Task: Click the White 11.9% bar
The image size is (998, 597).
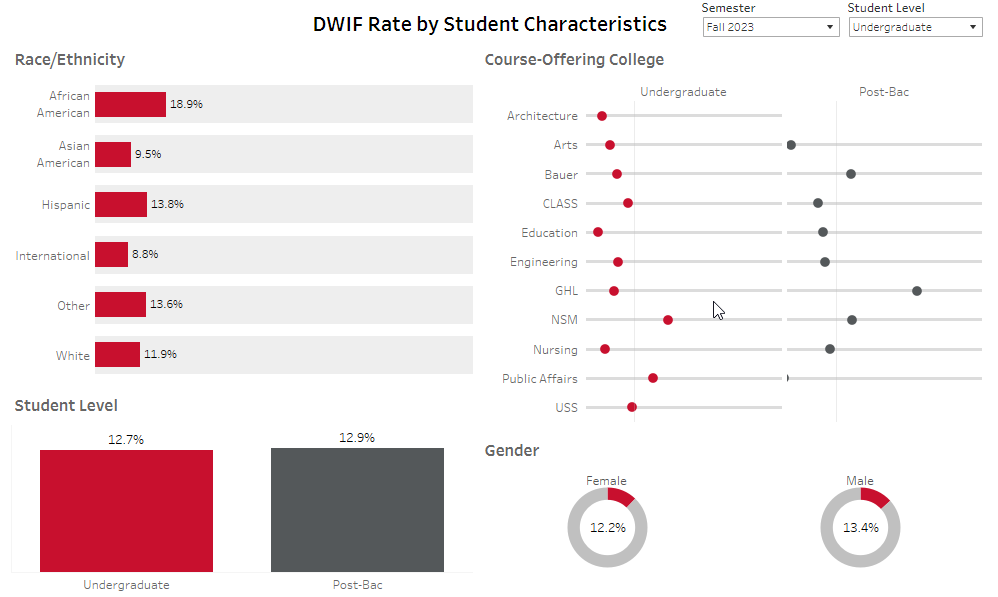Action: pyautogui.click(x=117, y=355)
